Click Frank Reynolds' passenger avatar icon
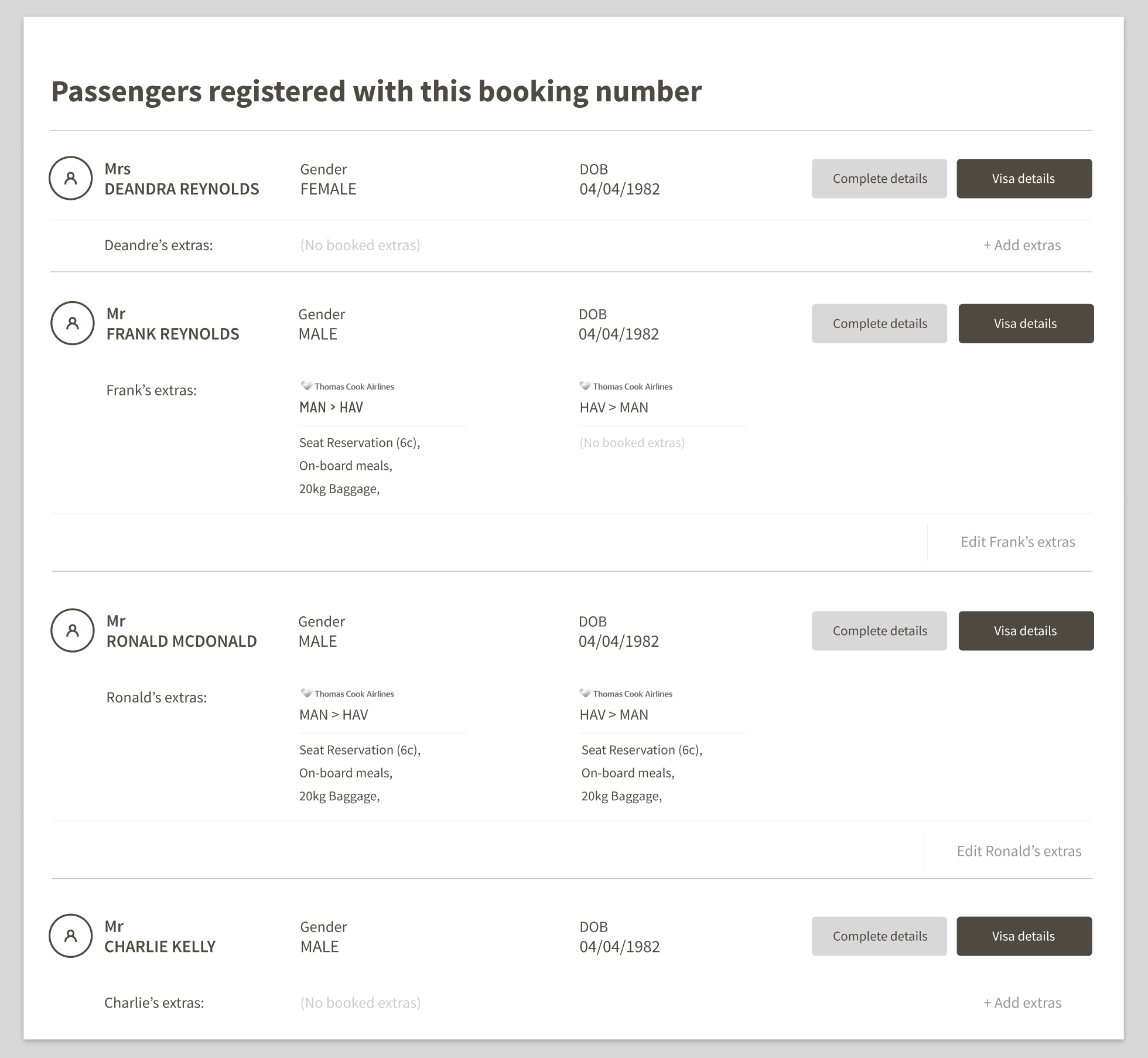The height and width of the screenshot is (1058, 1148). click(x=73, y=323)
